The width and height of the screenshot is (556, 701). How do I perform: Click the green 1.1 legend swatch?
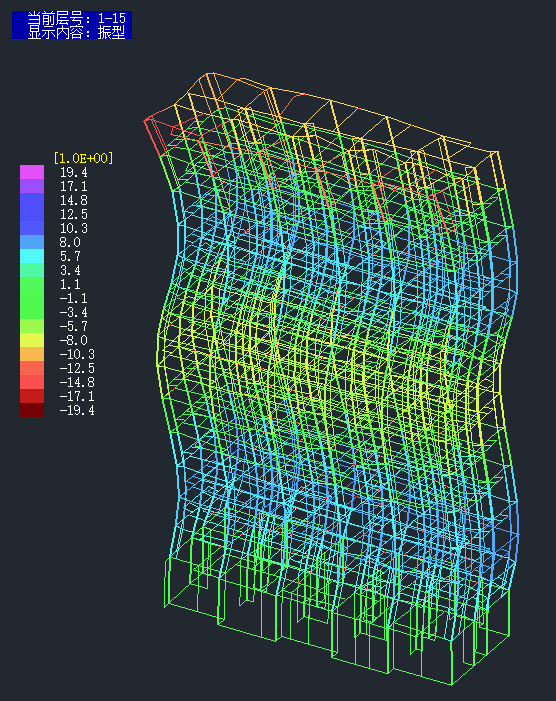(32, 284)
